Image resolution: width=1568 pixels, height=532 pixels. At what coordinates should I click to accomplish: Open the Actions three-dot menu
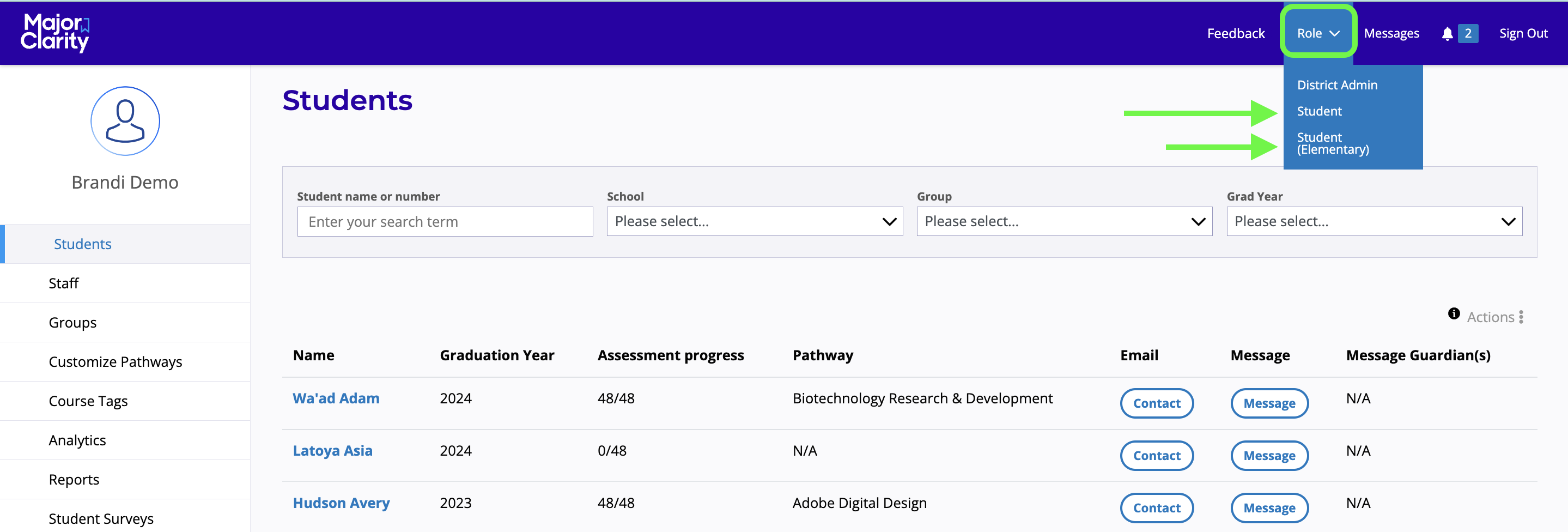(x=1521, y=317)
